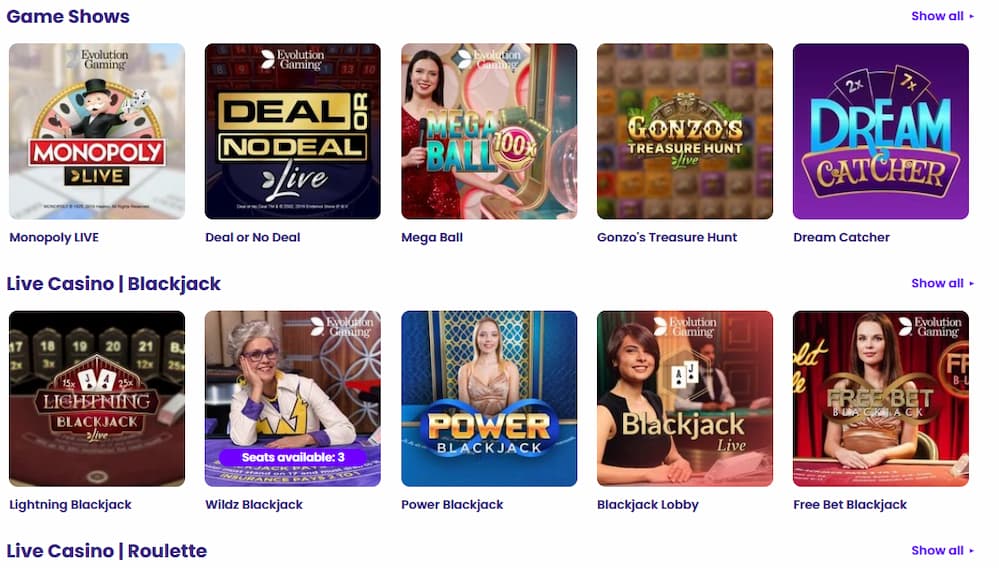Launch the Free Bet Blackjack tile
999x568 pixels.
[x=881, y=399]
